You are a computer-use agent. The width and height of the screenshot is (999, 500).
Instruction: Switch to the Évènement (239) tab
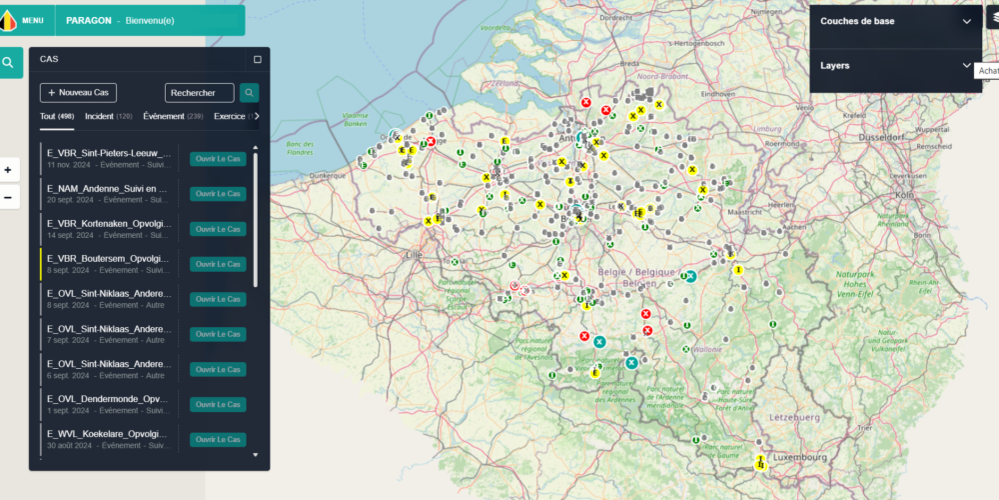(173, 117)
